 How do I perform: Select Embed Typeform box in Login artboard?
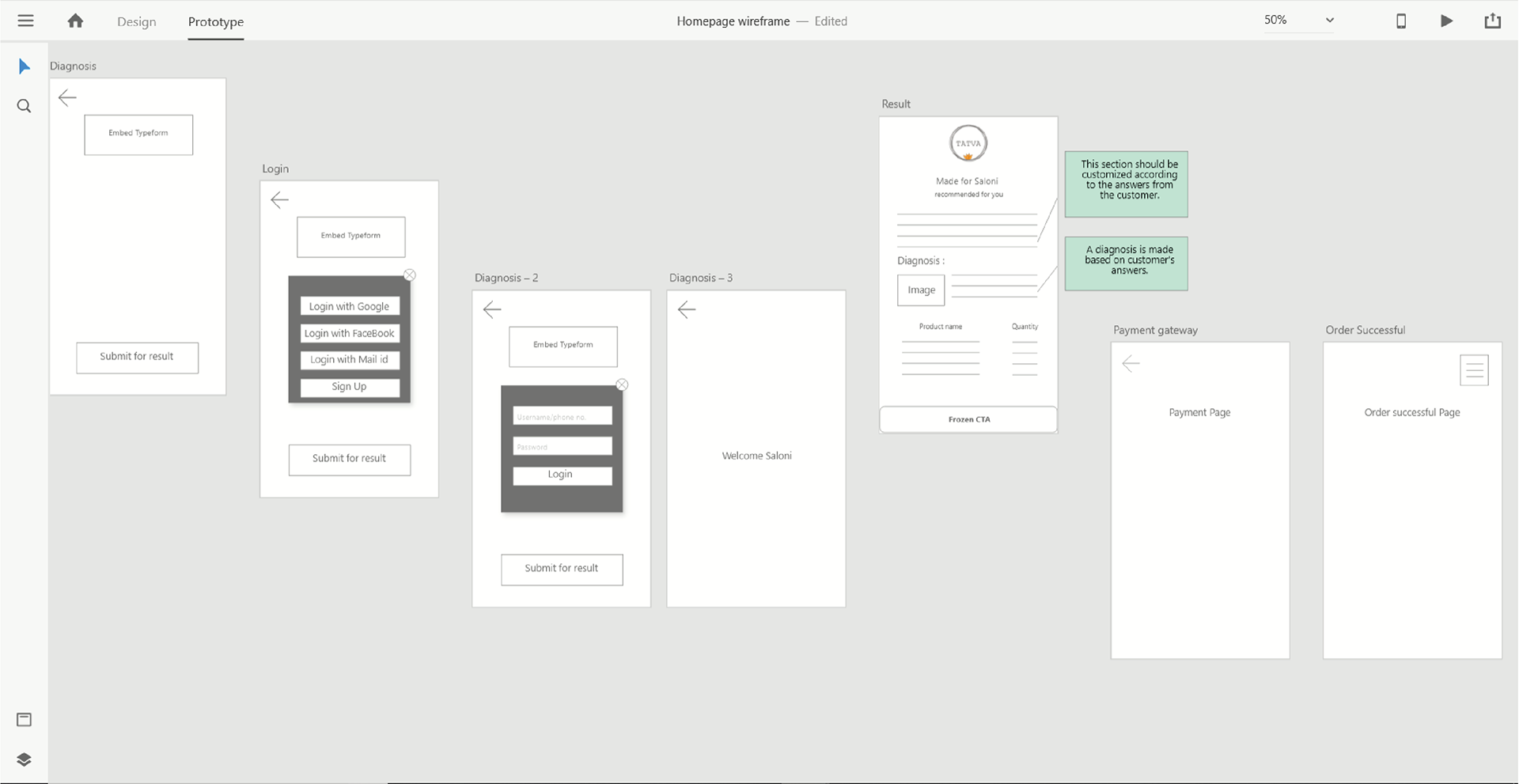(x=350, y=237)
